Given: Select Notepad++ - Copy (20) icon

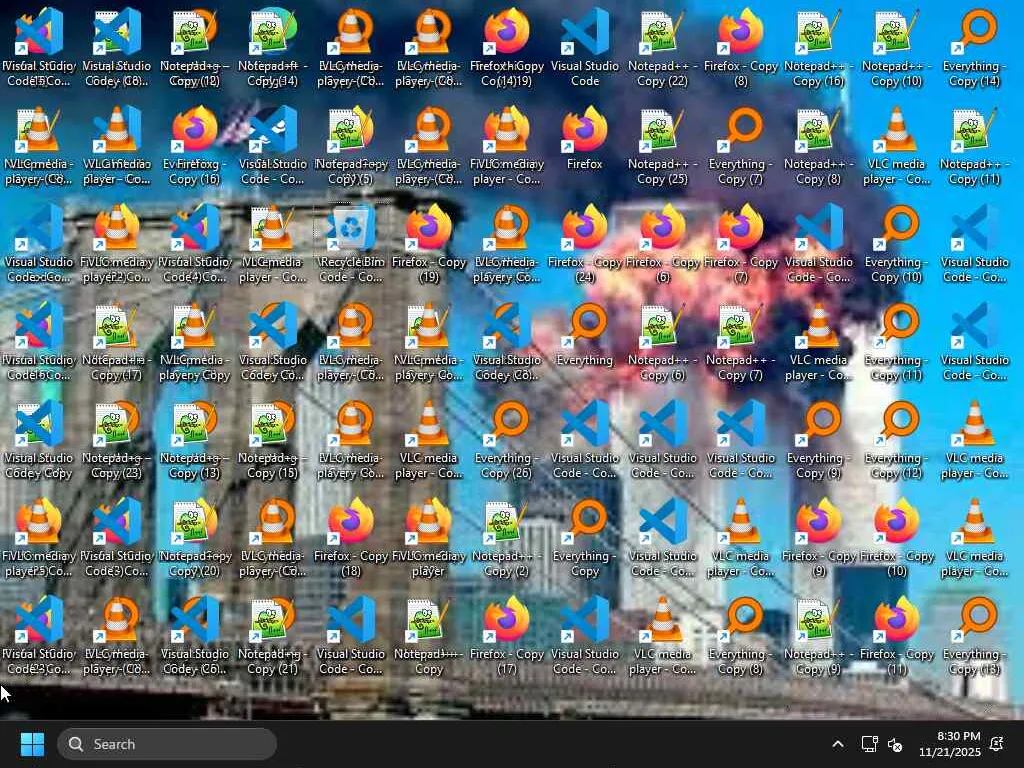Looking at the screenshot, I should coord(195,537).
